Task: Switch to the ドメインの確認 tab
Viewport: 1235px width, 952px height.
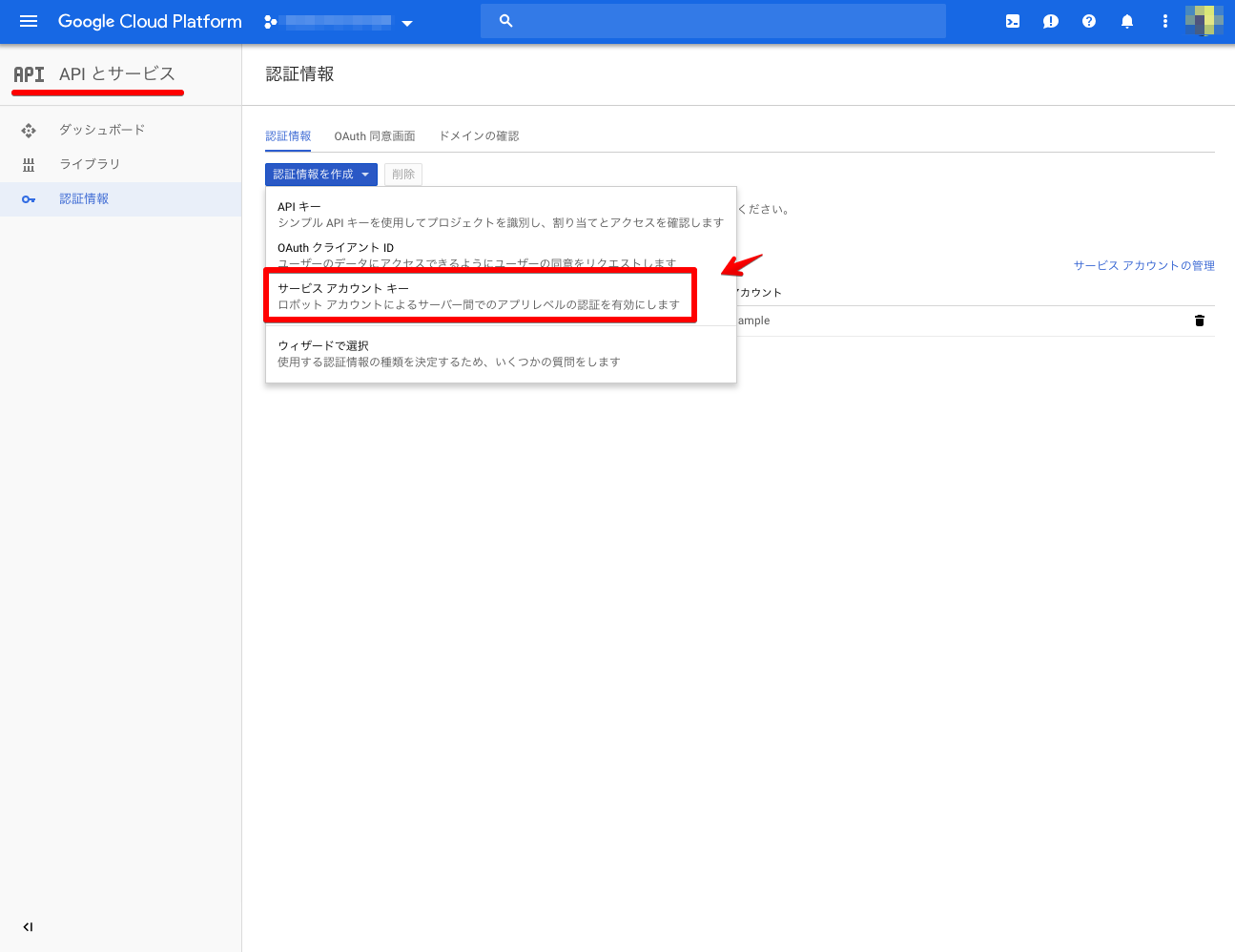Action: [479, 136]
